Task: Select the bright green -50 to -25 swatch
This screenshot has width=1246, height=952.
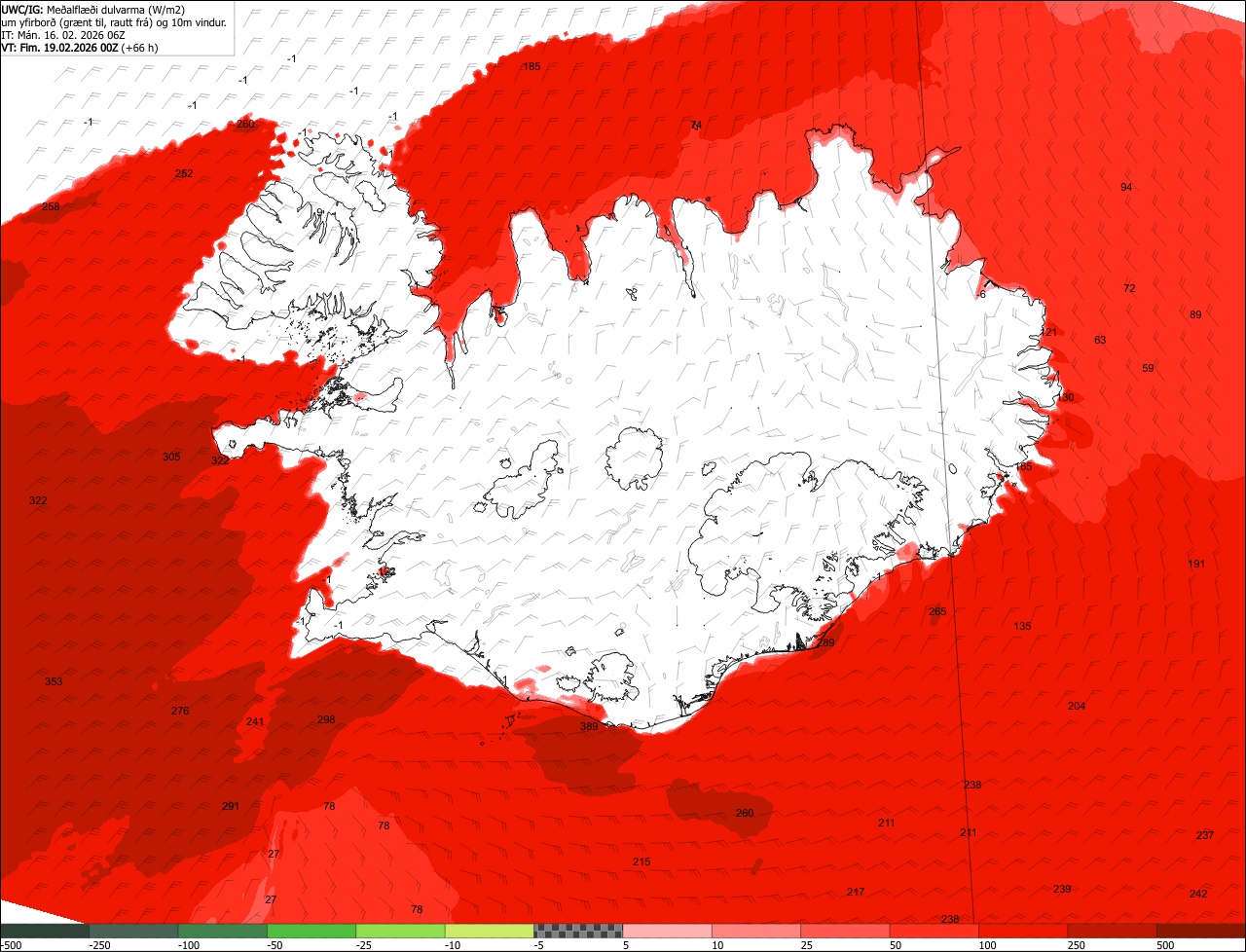Action: (x=311, y=931)
